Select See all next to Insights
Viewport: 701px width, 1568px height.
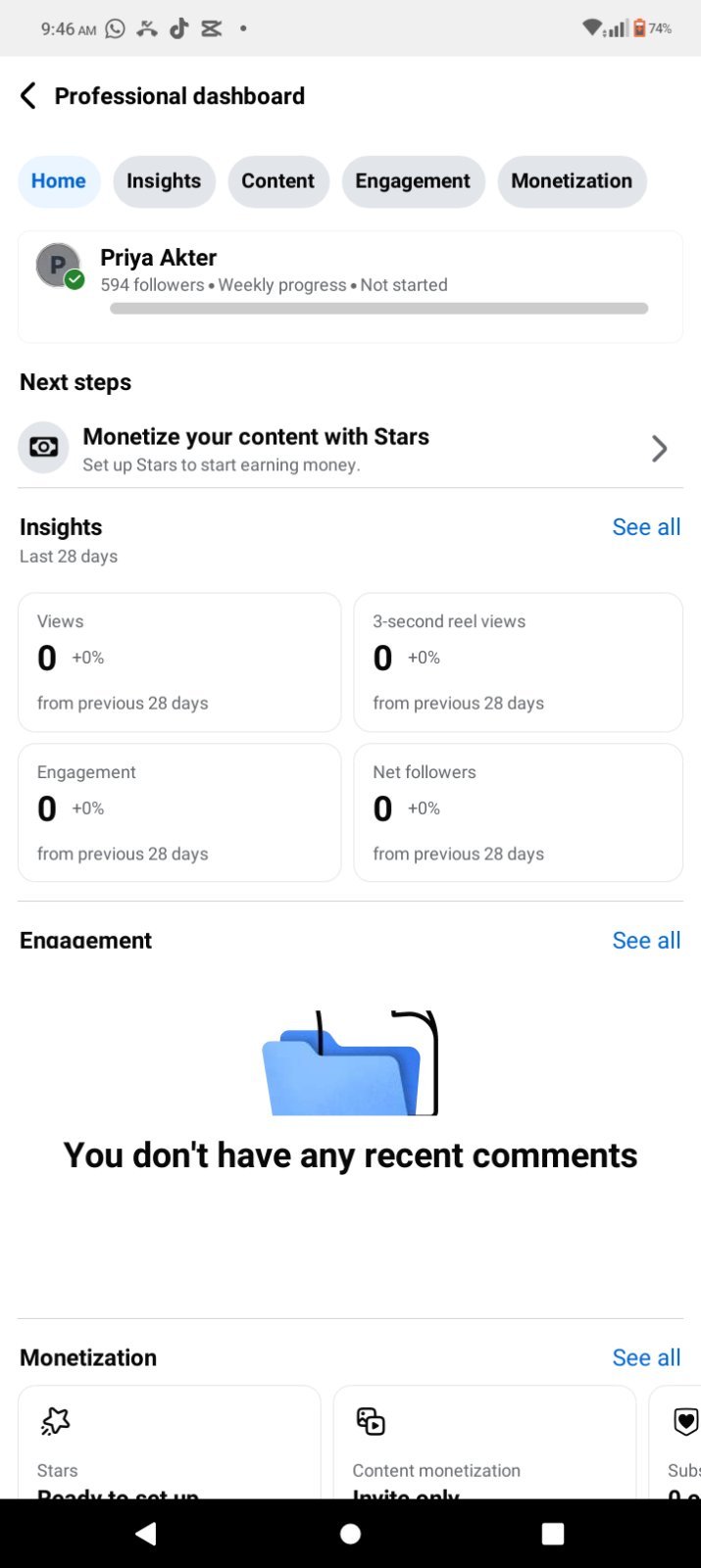point(646,527)
